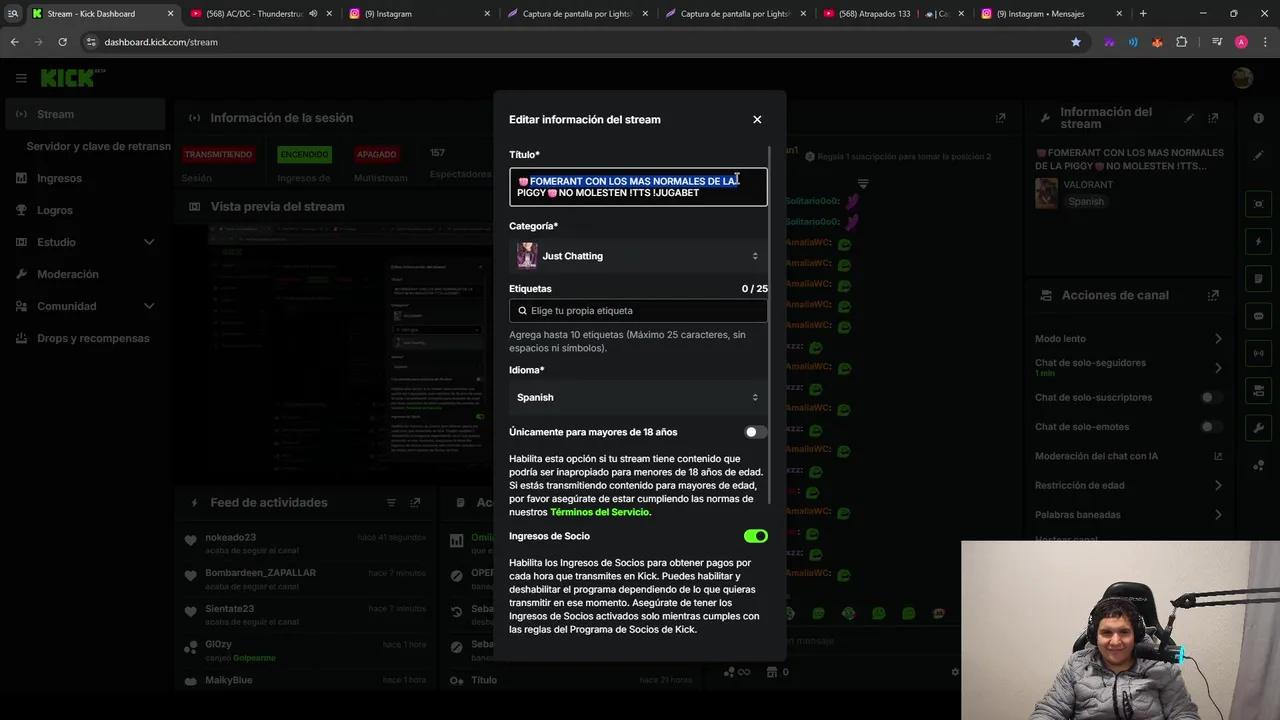Open a new browser tab
The height and width of the screenshot is (720, 1280).
coord(1143,14)
